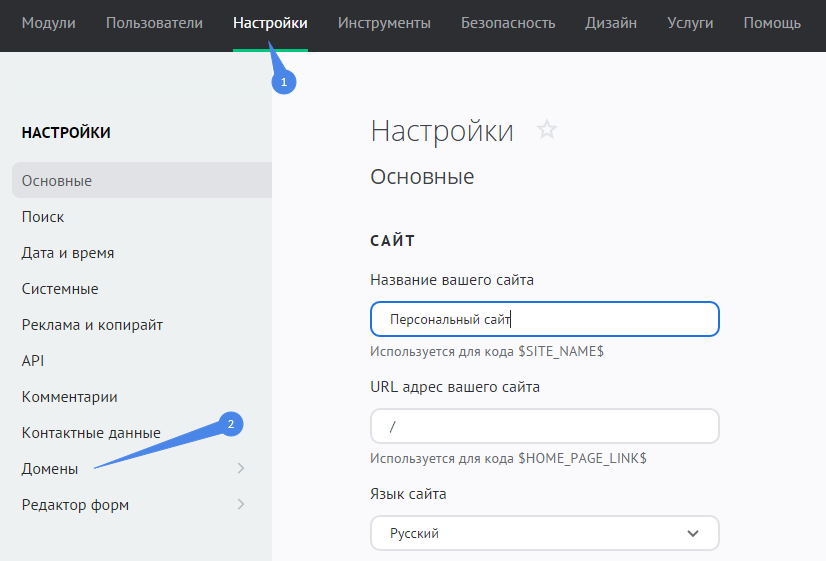
Task: Open the Комментарии settings section
Action: point(70,397)
